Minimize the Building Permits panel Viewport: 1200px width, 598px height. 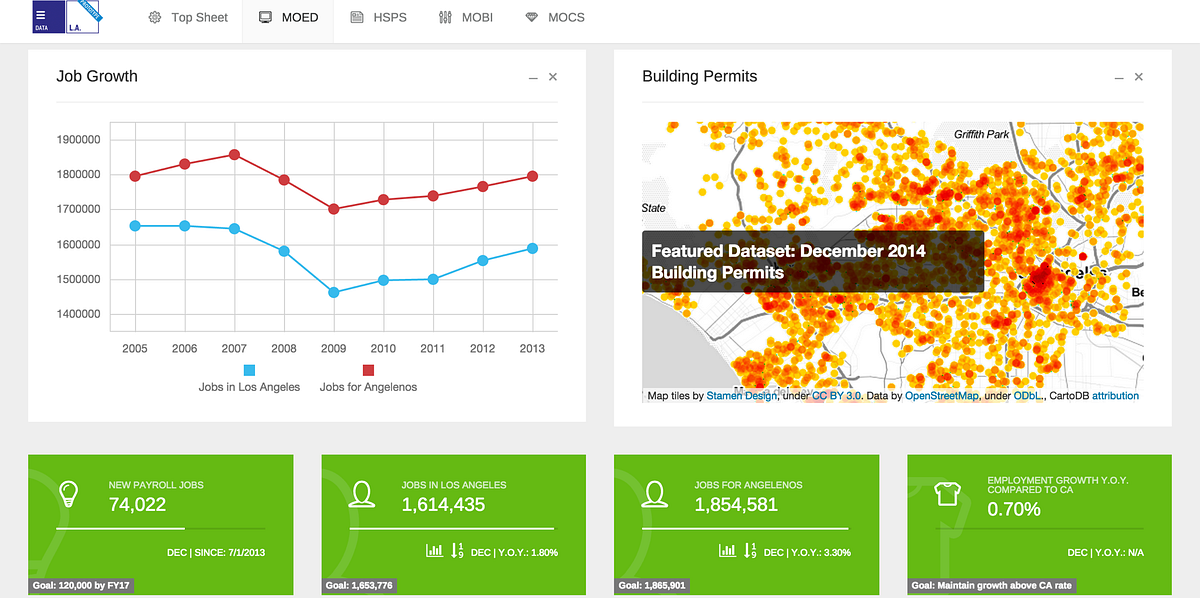tap(1119, 77)
